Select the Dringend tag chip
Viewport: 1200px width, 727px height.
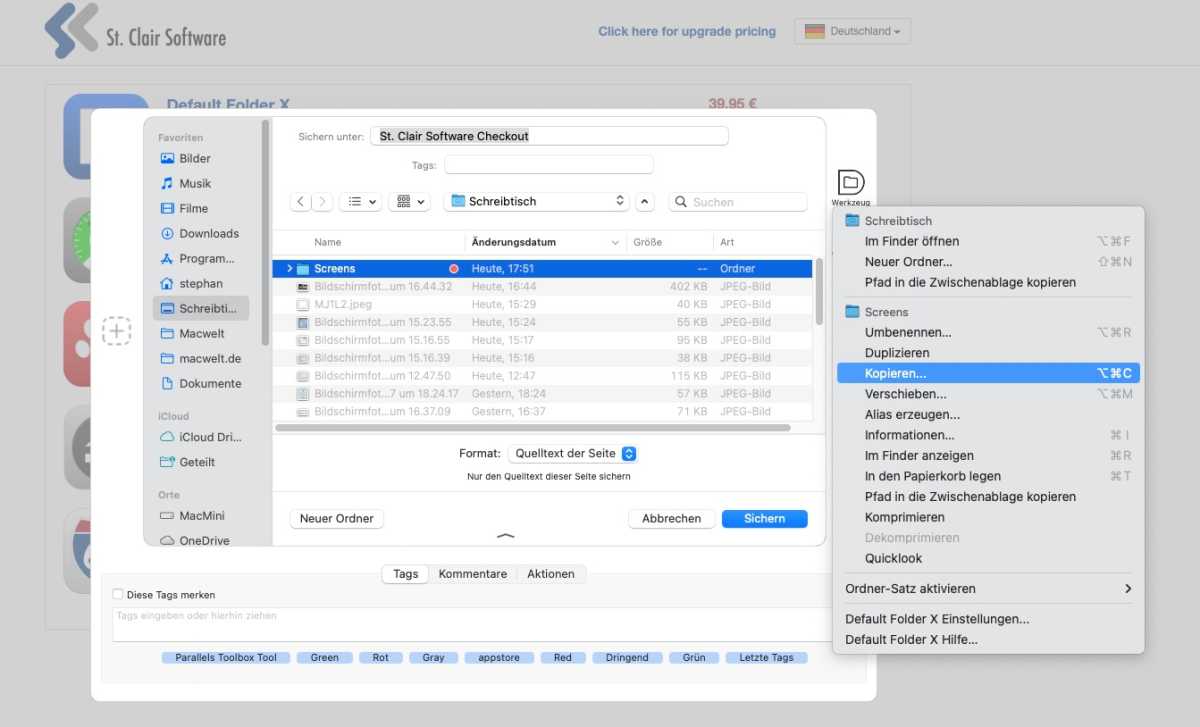628,657
